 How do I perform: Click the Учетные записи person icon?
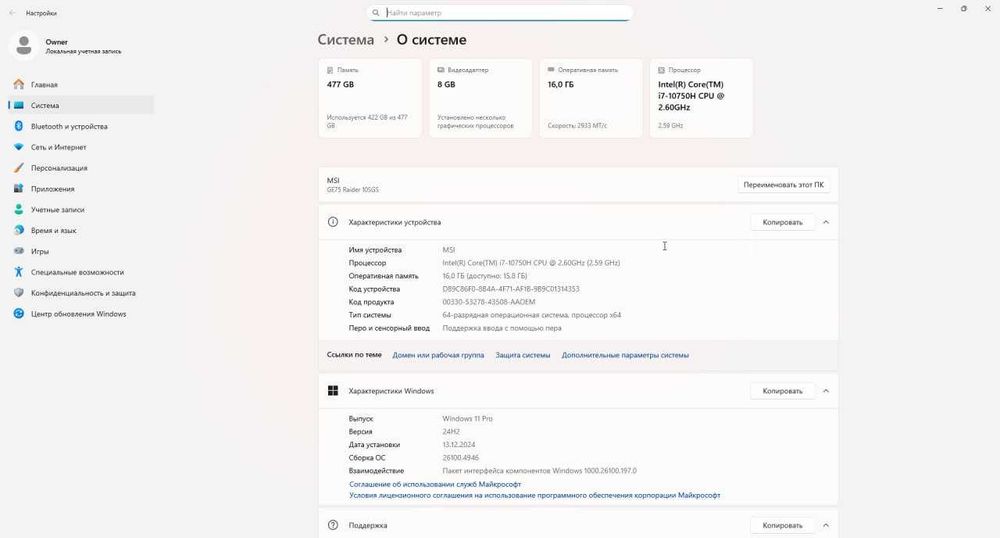18,210
